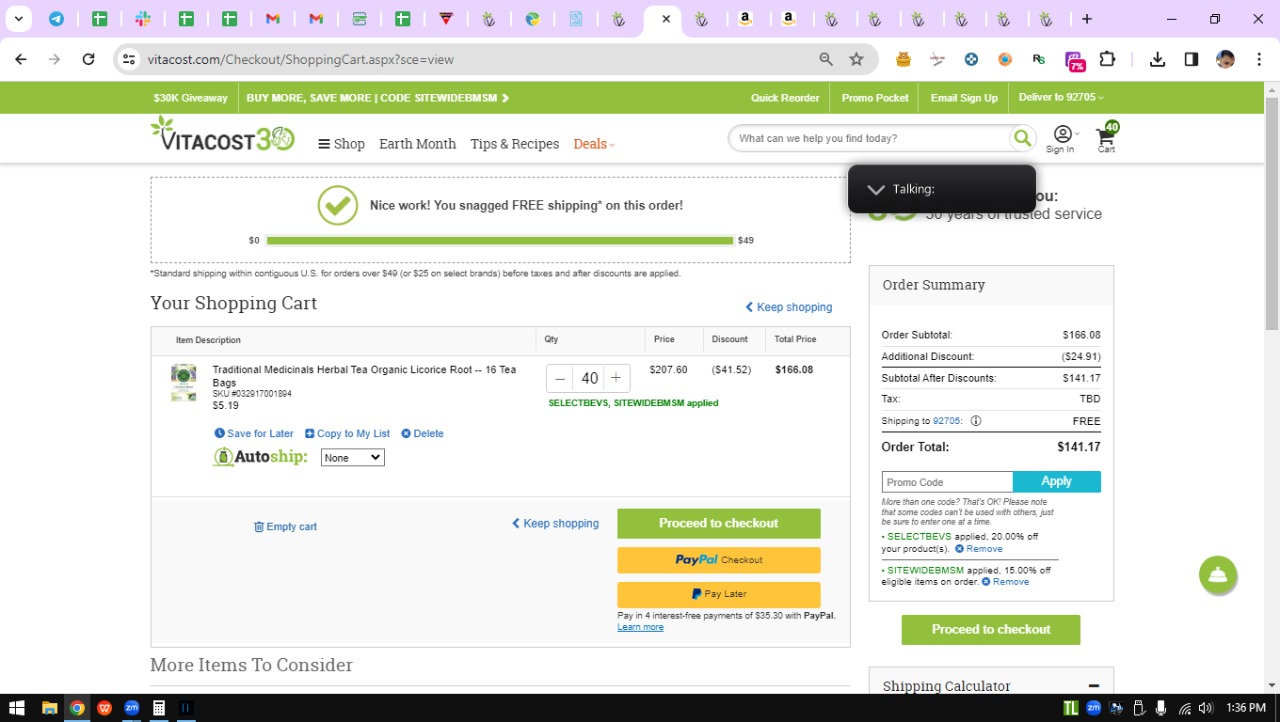
Task: Click the green search magnifier button
Action: [1022, 138]
